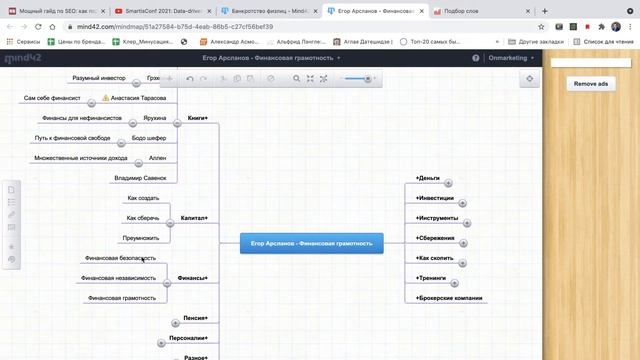640x360 pixels.
Task: Open the bookmarks overflow chevron
Action: coord(497,42)
